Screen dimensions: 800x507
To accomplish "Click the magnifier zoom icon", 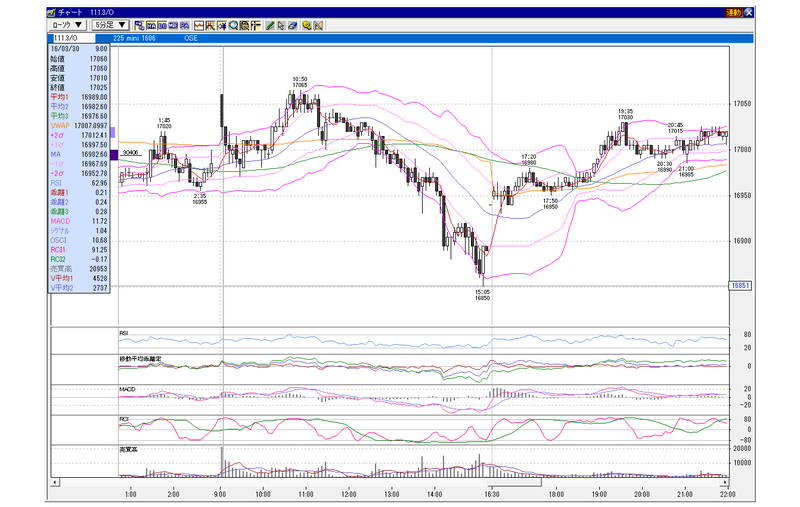I will point(234,26).
